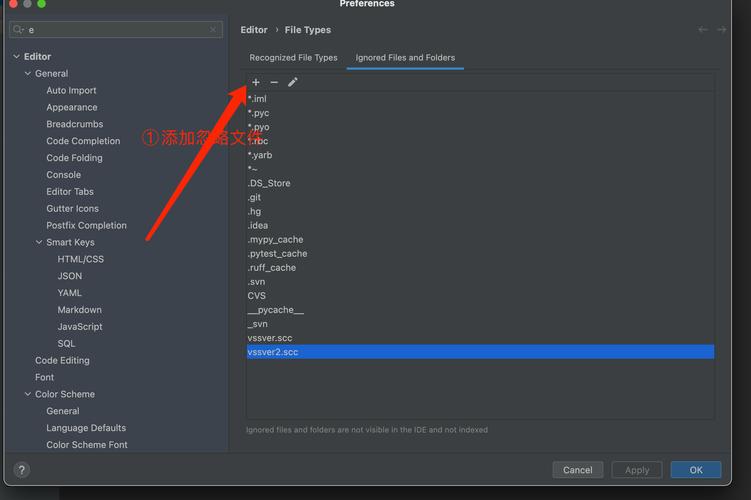This screenshot has width=751, height=500.
Task: Switch to Recognized File Types tab
Action: pos(293,58)
